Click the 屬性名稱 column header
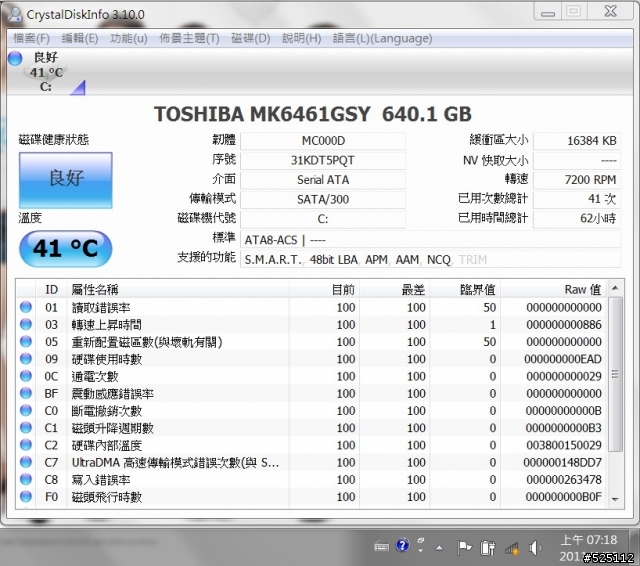Image resolution: width=640 pixels, height=566 pixels. (x=178, y=289)
